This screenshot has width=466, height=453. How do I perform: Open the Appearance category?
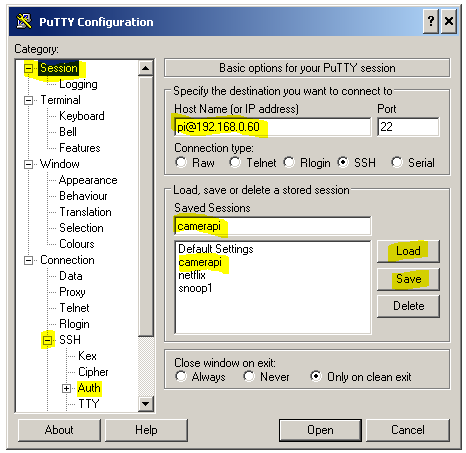[x=88, y=180]
